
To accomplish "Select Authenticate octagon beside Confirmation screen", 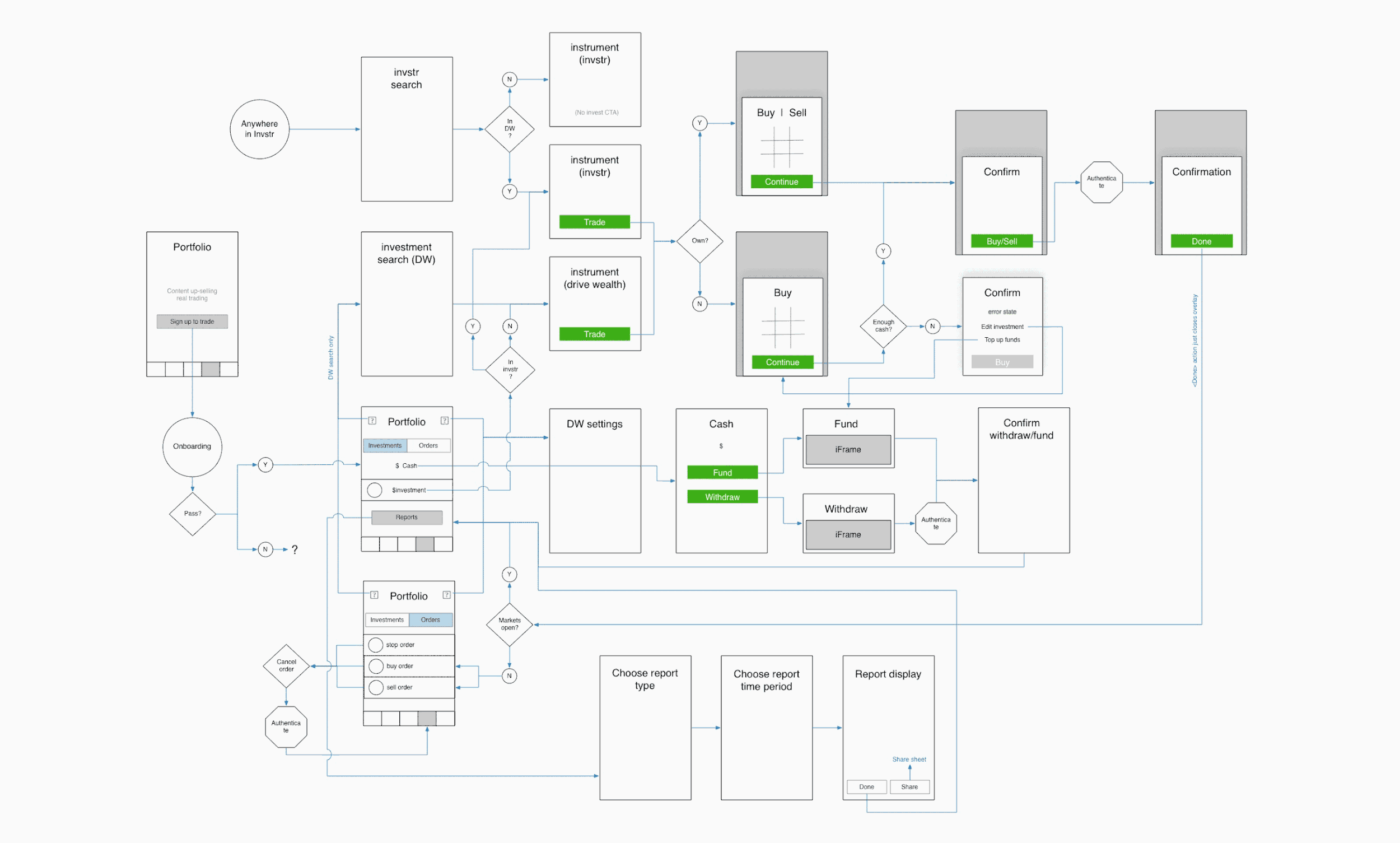I will 1102,183.
